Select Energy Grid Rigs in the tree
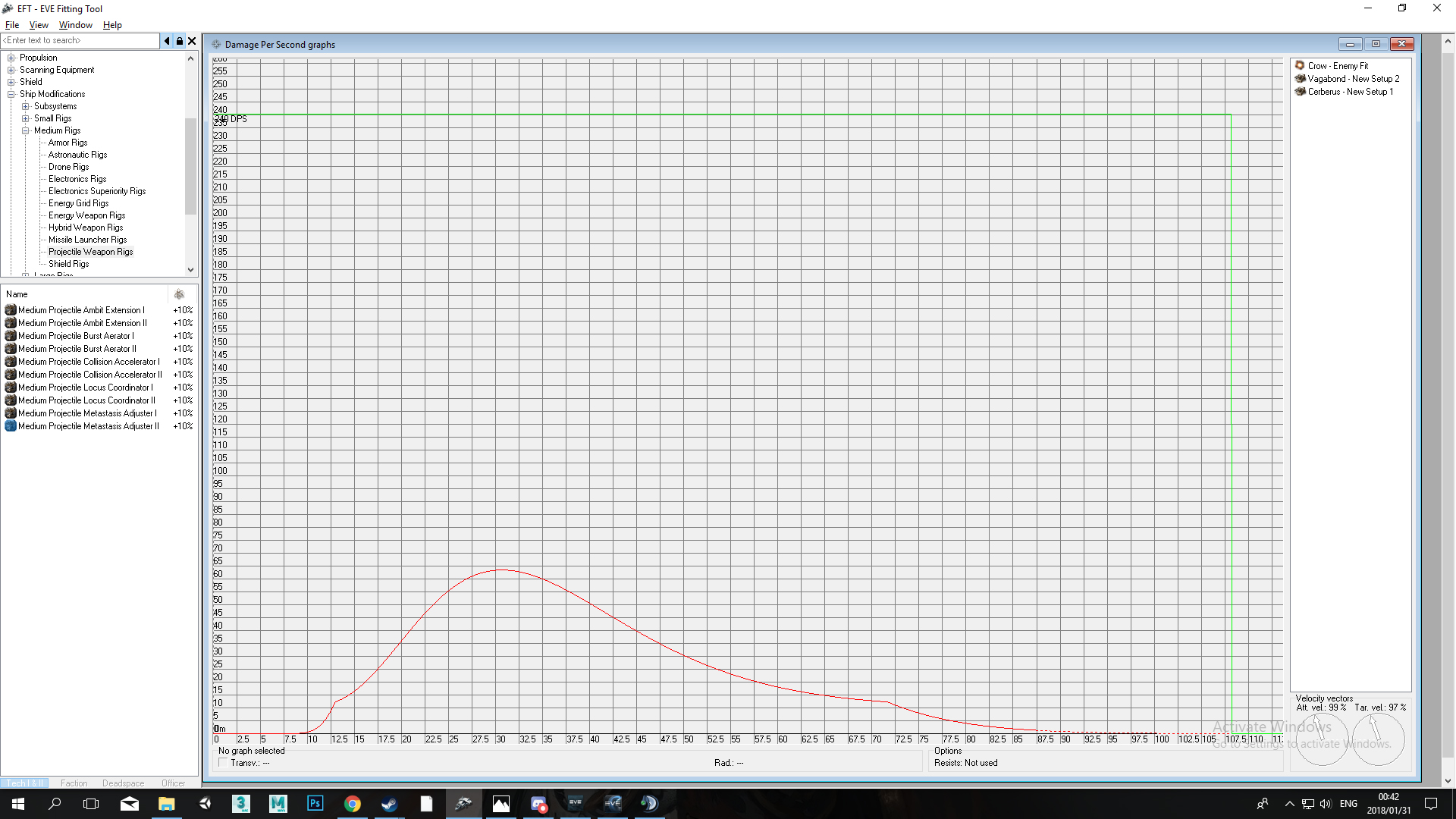Image resolution: width=1456 pixels, height=819 pixels. coord(78,203)
